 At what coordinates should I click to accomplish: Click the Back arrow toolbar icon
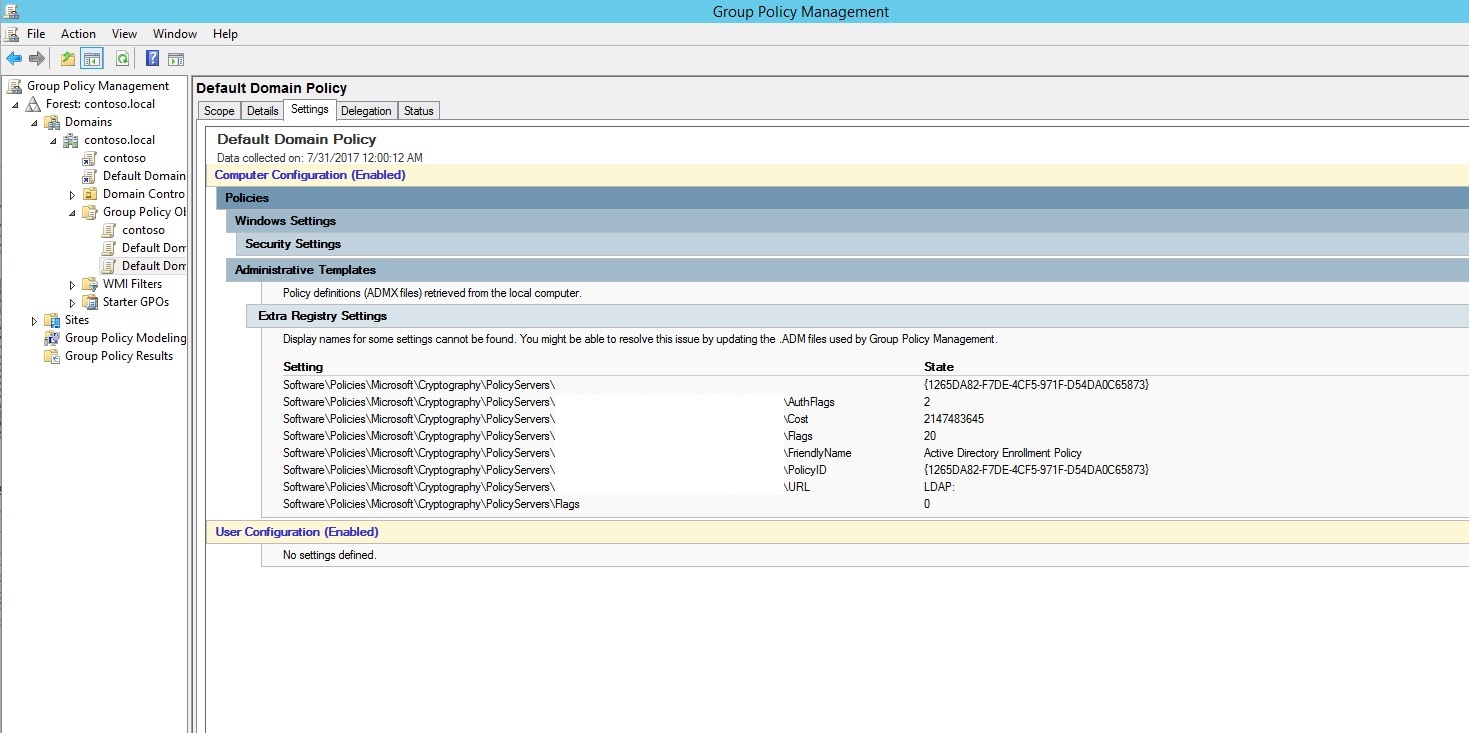[x=14, y=58]
